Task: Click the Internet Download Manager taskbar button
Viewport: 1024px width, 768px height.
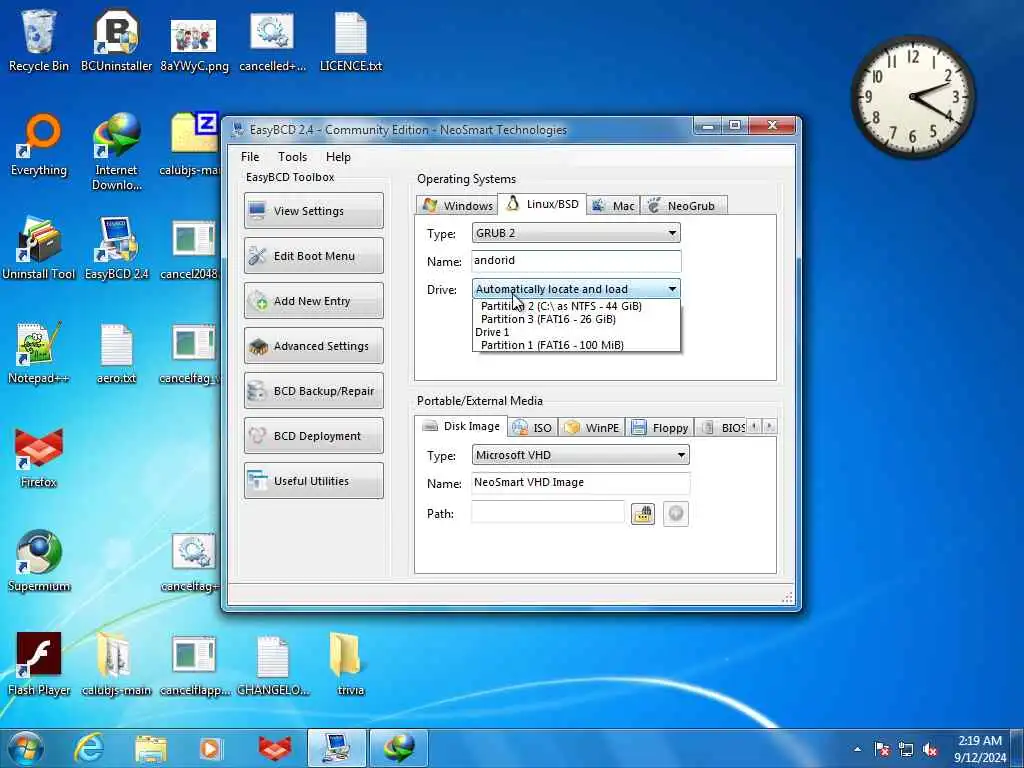Action: point(399,748)
